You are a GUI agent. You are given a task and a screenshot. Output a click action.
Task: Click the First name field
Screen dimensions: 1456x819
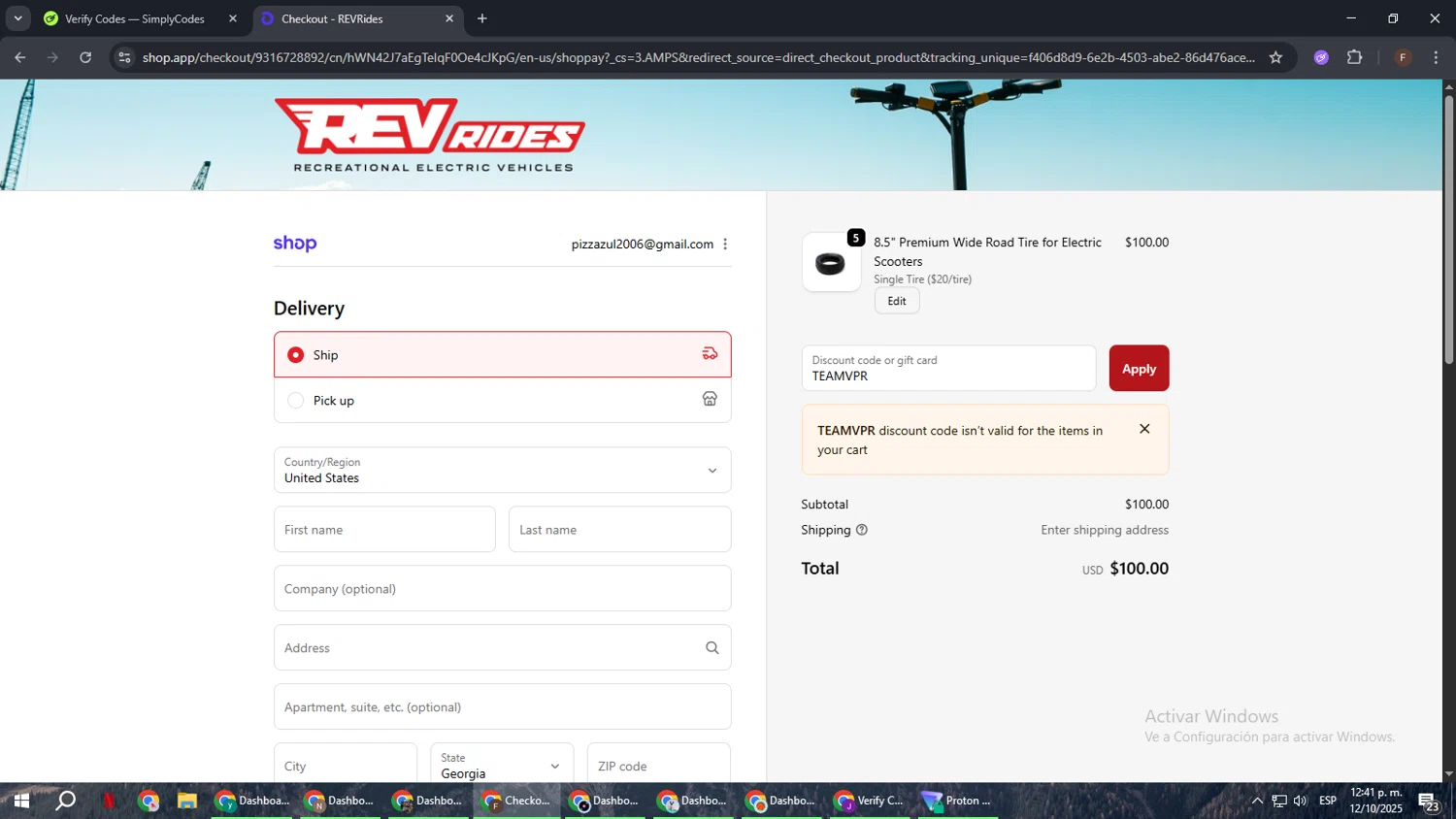point(384,529)
